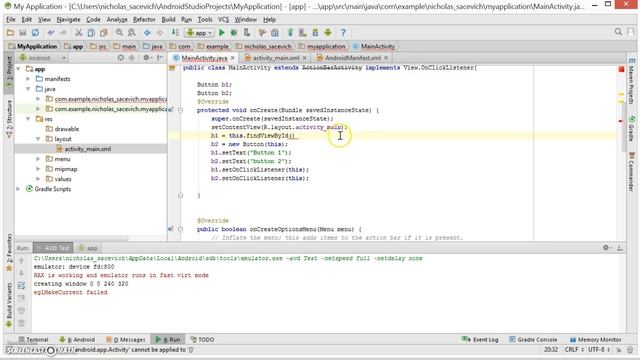Open Maven Projects side panel
This screenshot has width=640, height=360.
tap(631, 81)
